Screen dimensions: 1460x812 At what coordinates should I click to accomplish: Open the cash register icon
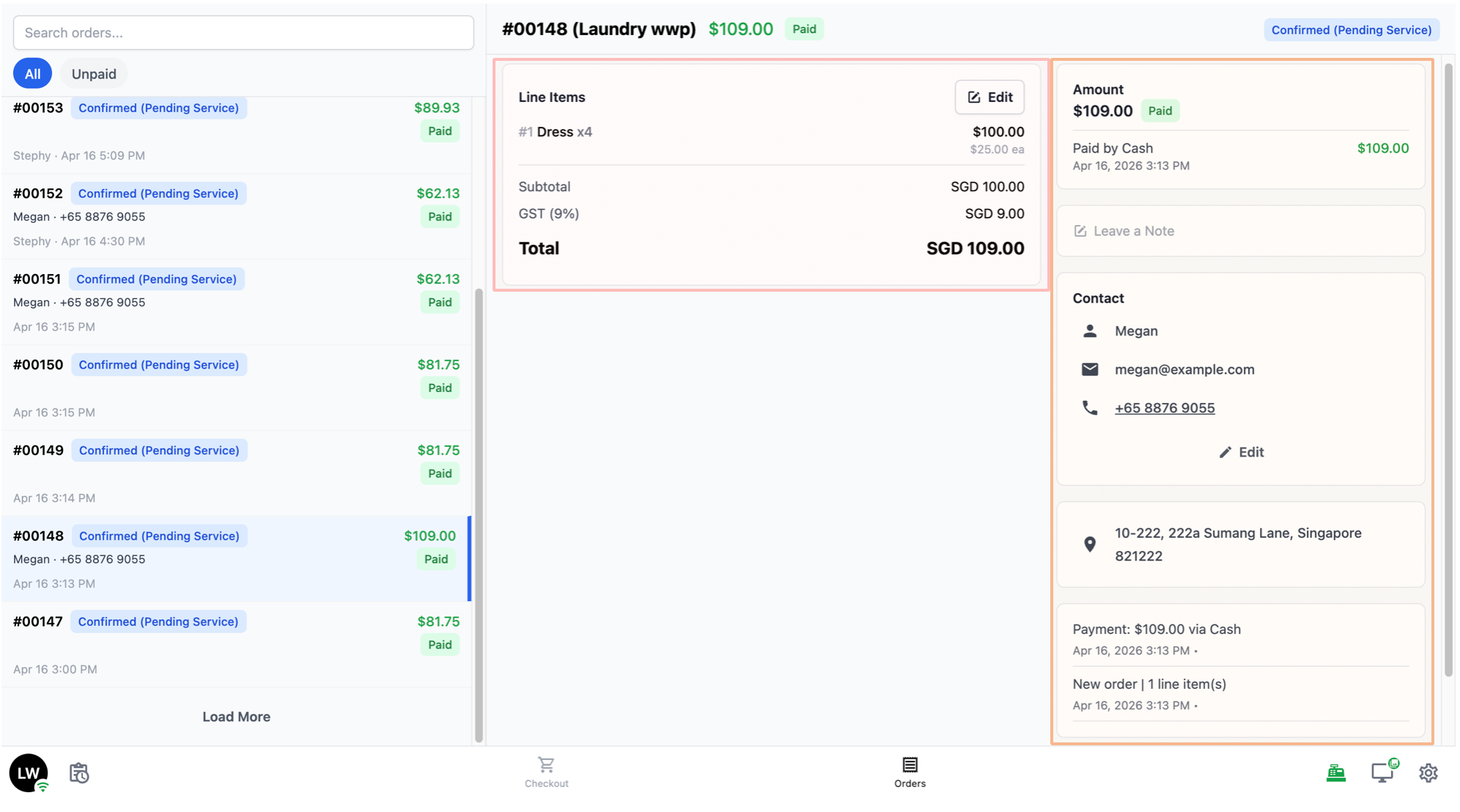pyautogui.click(x=1335, y=772)
